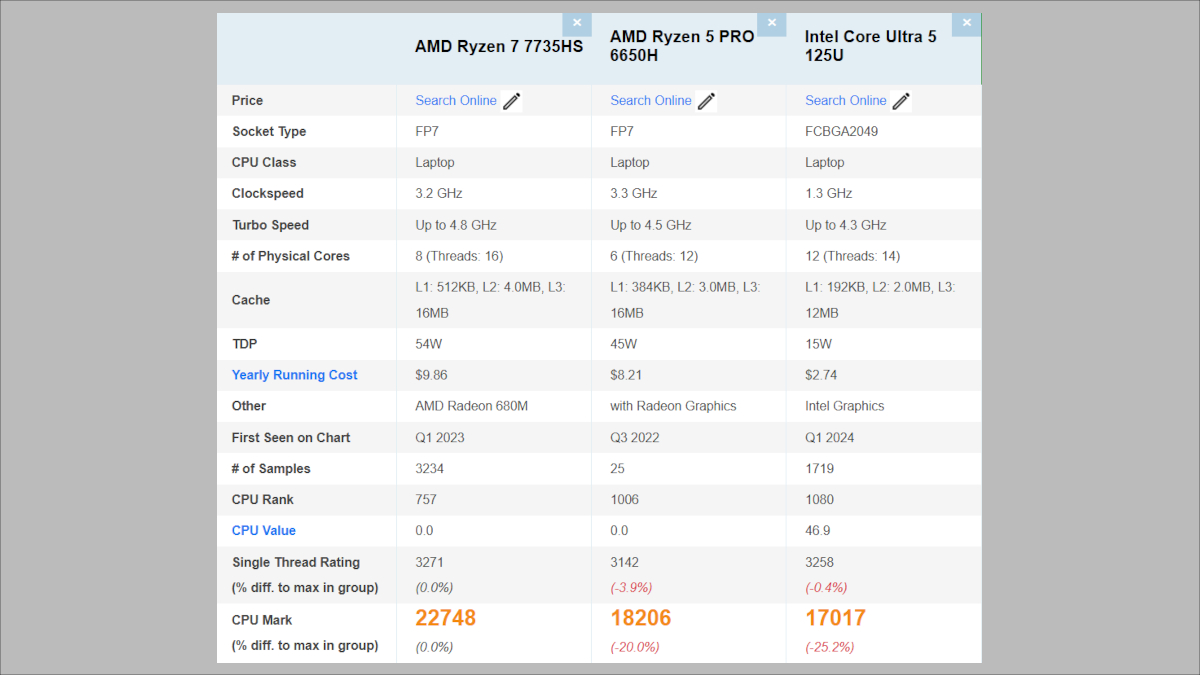This screenshot has height=675, width=1200.
Task: Select the Intel Core Ultra 5 125U column header
Action: pos(870,46)
